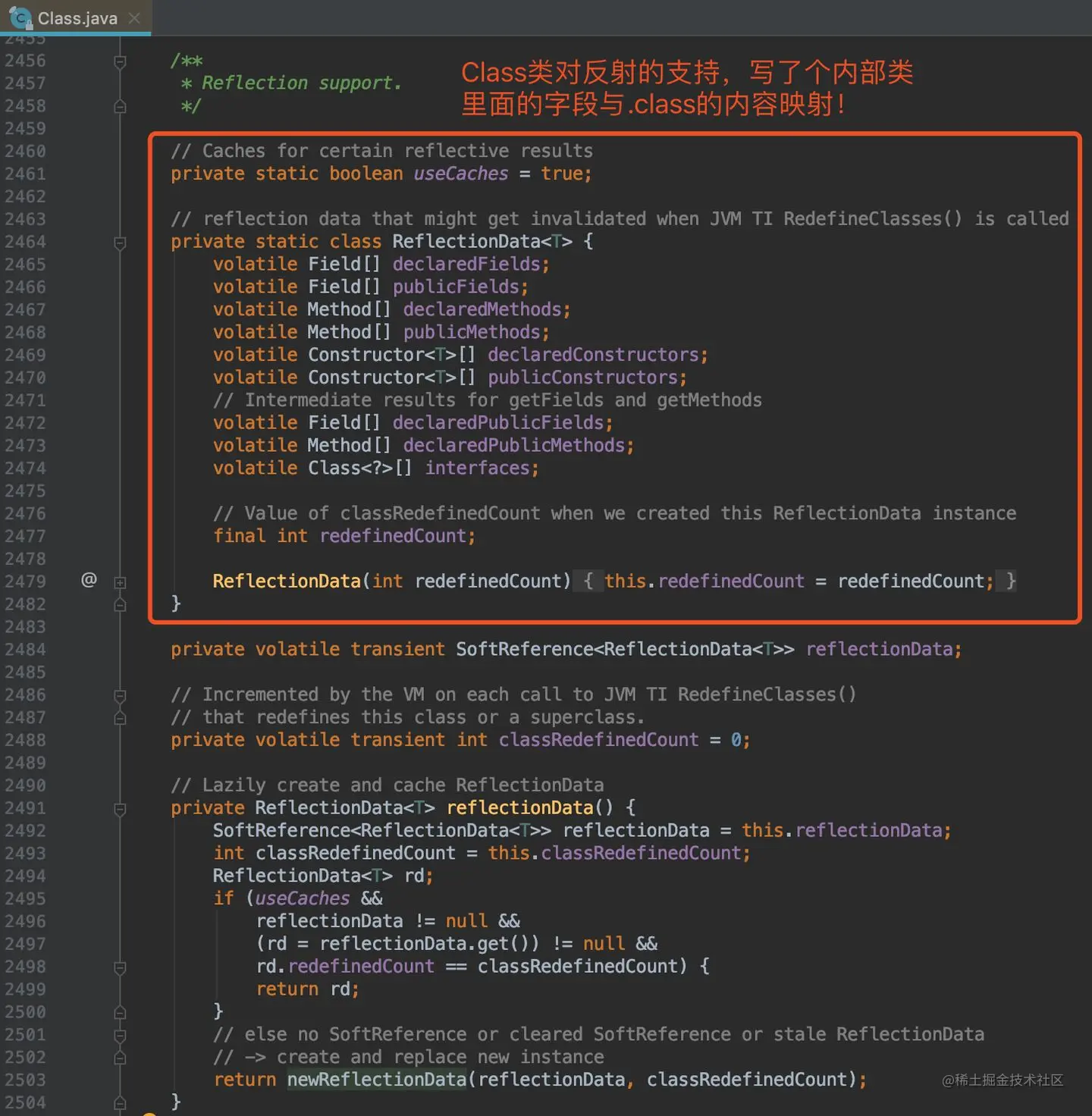This screenshot has height=1116, width=1092.
Task: Click 'useCaches' in the if condition
Action: tap(303, 898)
